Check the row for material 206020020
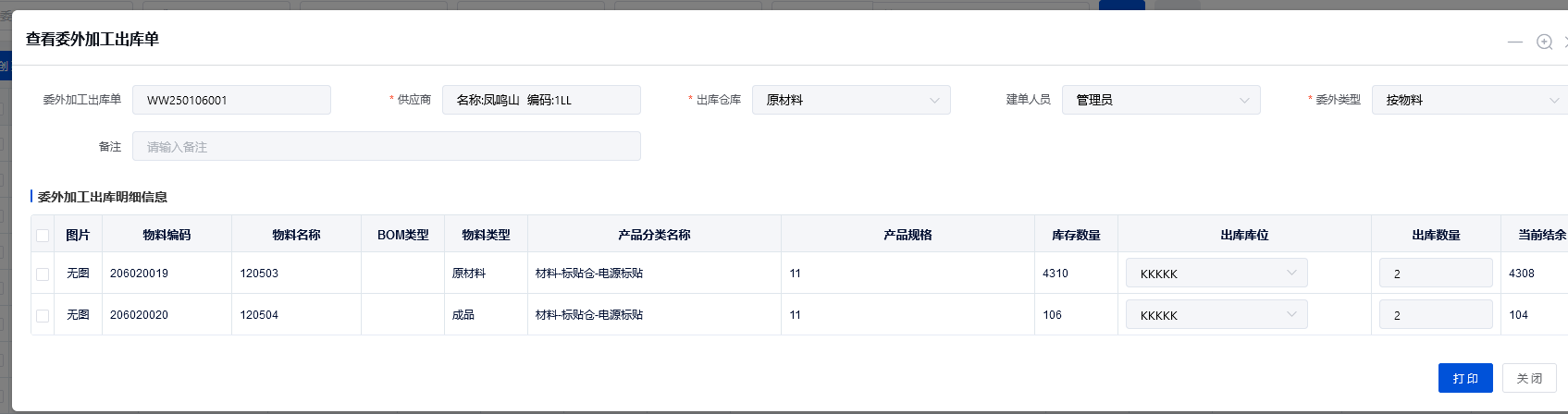Viewport: 1568px width, 414px height. pyautogui.click(x=43, y=315)
